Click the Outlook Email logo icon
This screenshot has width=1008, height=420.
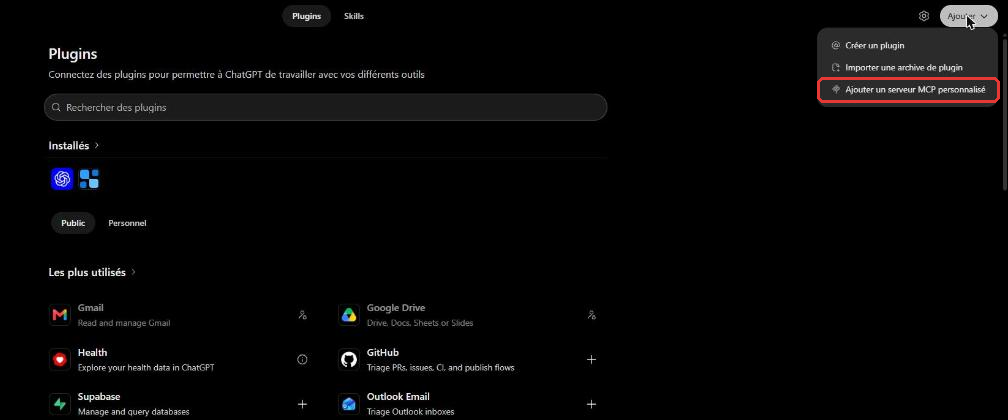pyautogui.click(x=349, y=404)
